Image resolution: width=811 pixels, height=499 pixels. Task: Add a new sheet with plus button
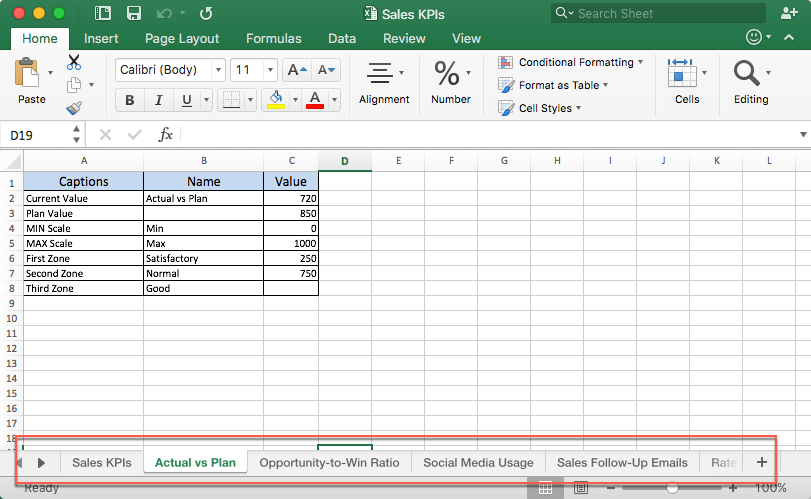click(x=762, y=462)
